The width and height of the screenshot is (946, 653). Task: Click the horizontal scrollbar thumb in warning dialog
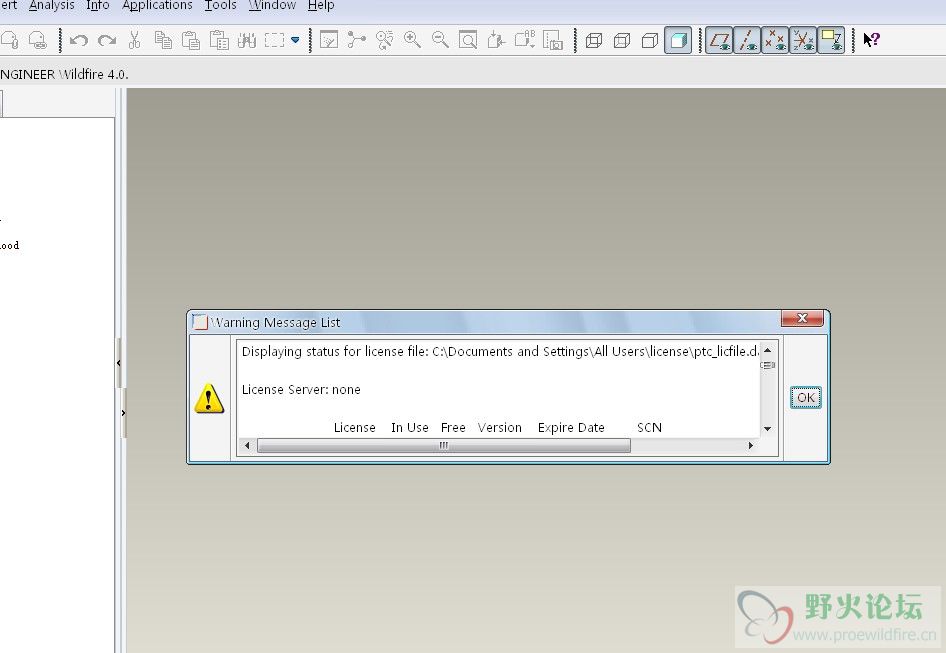point(444,445)
